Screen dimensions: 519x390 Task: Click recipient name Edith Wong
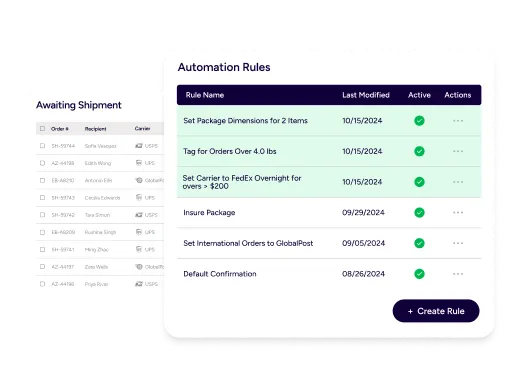tap(98, 163)
